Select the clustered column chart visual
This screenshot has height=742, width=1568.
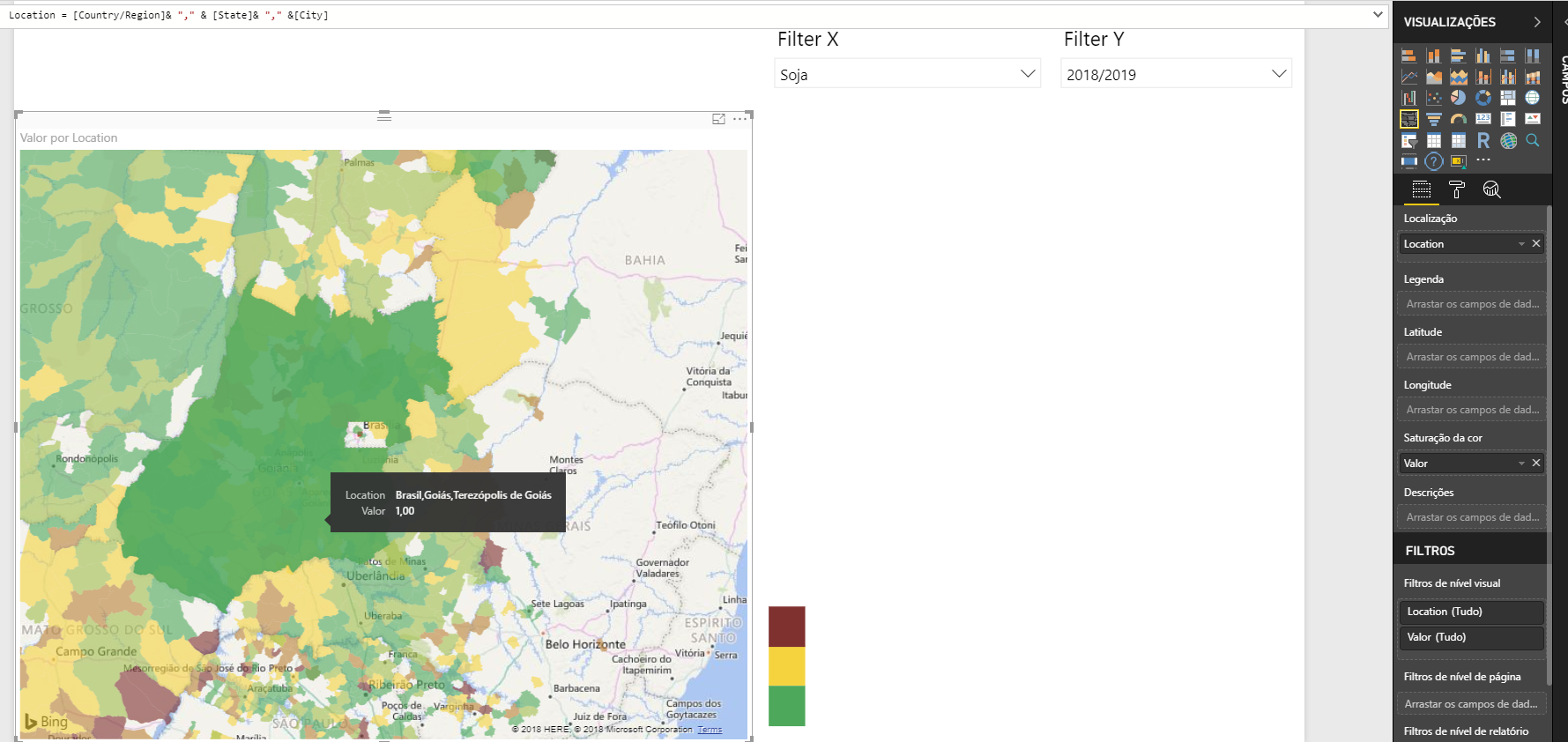[x=1483, y=56]
